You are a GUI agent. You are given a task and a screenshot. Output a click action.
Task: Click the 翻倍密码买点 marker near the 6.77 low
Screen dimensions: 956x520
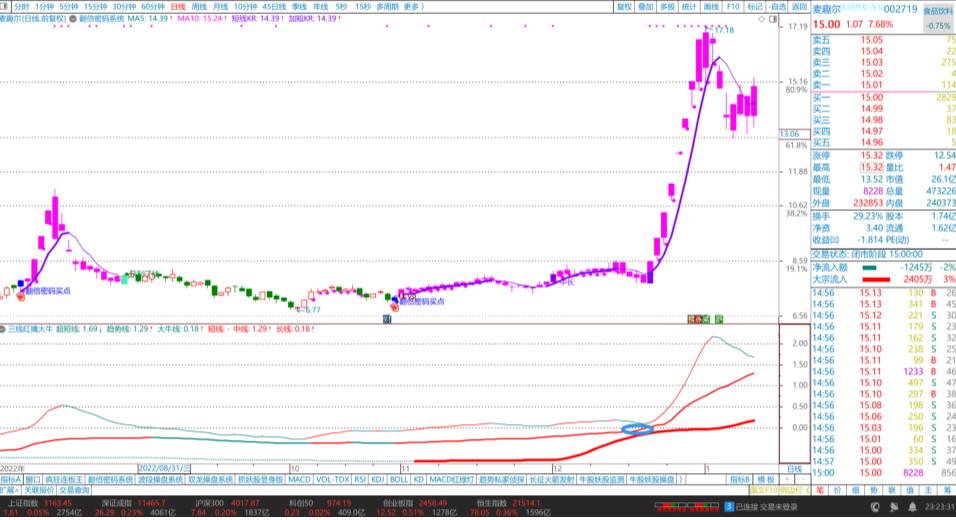(421, 302)
